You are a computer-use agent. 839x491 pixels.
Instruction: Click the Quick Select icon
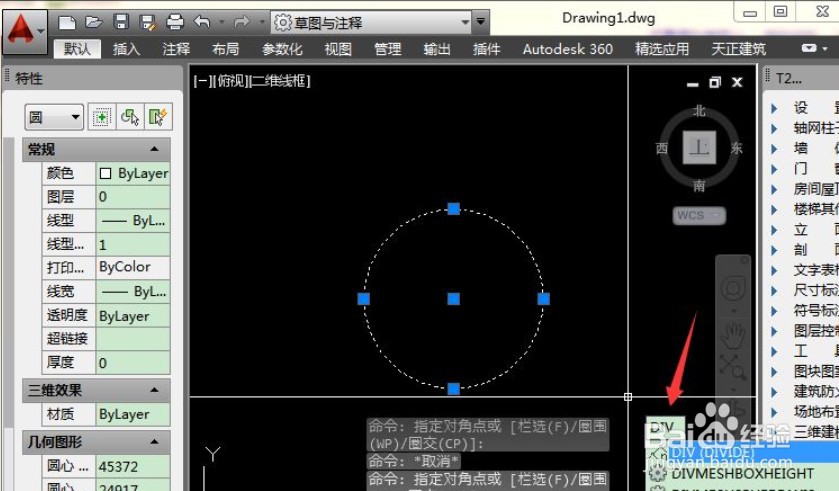[158, 117]
